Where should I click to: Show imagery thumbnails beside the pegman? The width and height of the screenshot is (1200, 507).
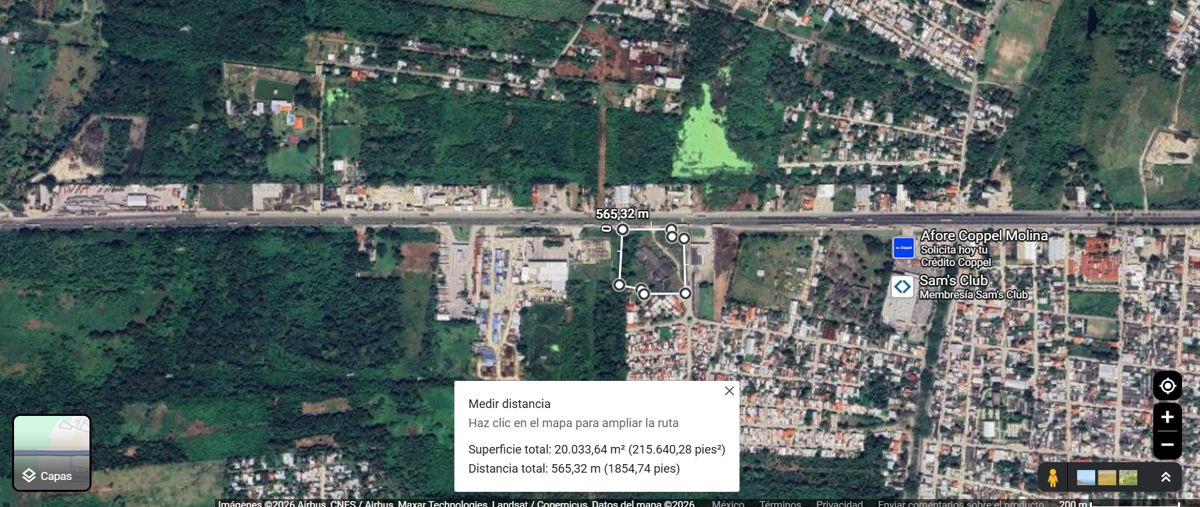[x=1107, y=478]
